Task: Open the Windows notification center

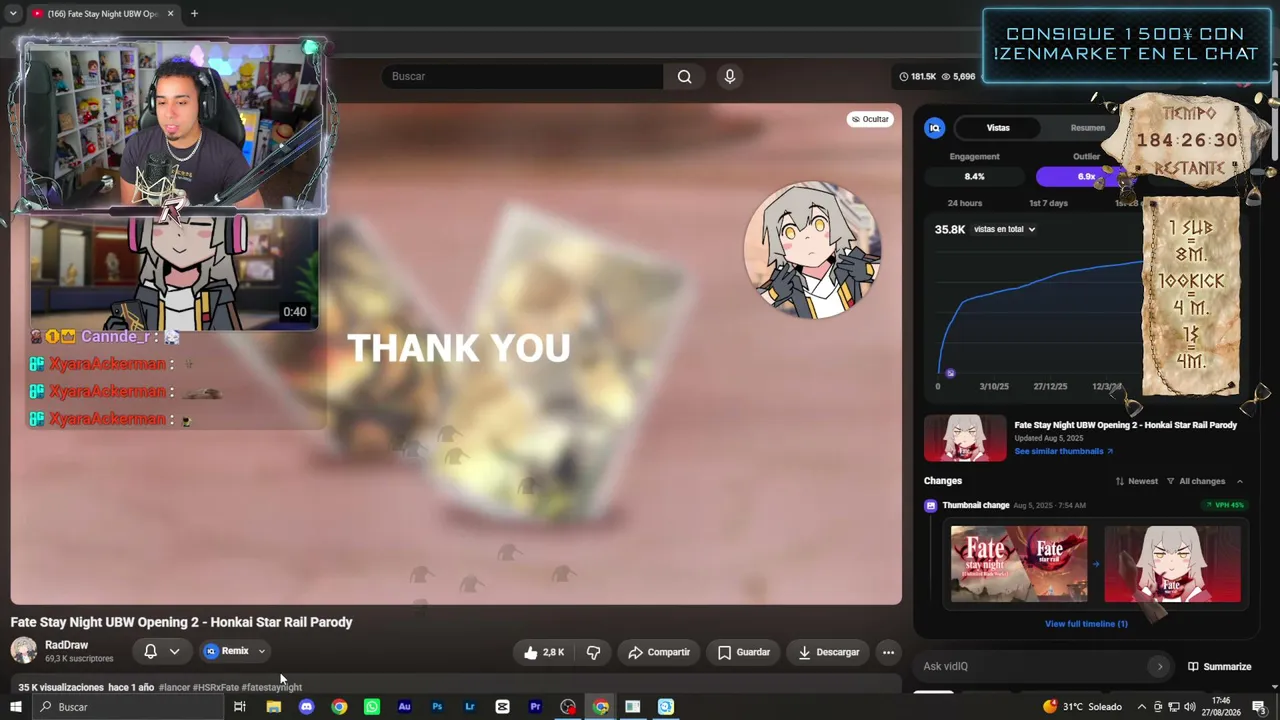Action: 1259,707
